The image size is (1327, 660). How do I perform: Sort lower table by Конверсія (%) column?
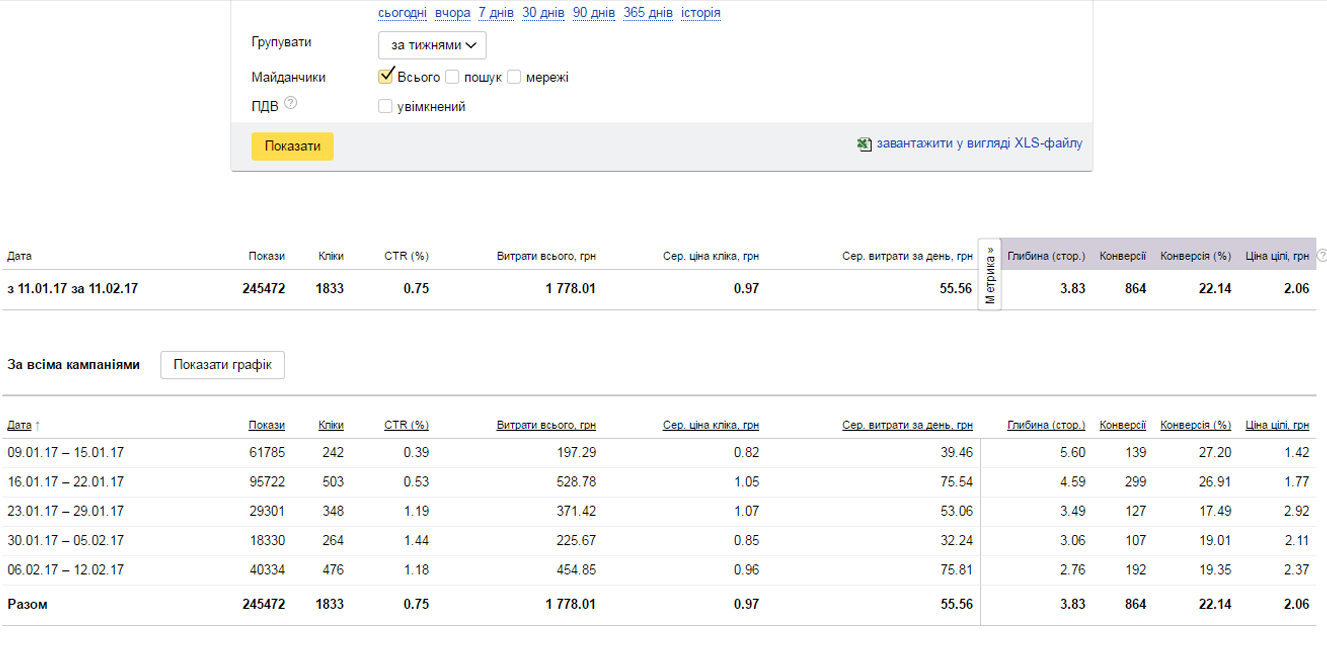(x=1196, y=425)
